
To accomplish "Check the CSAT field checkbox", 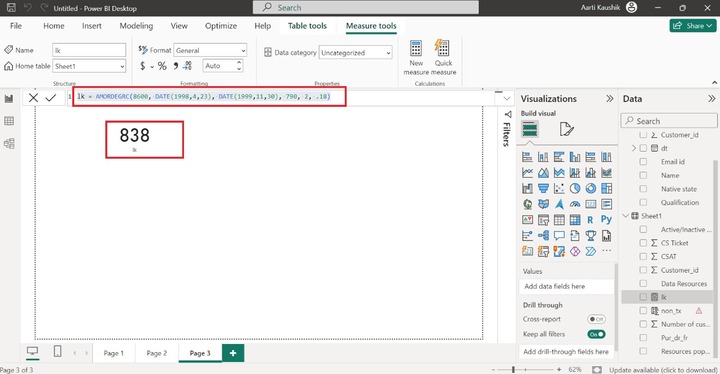I will coord(643,256).
